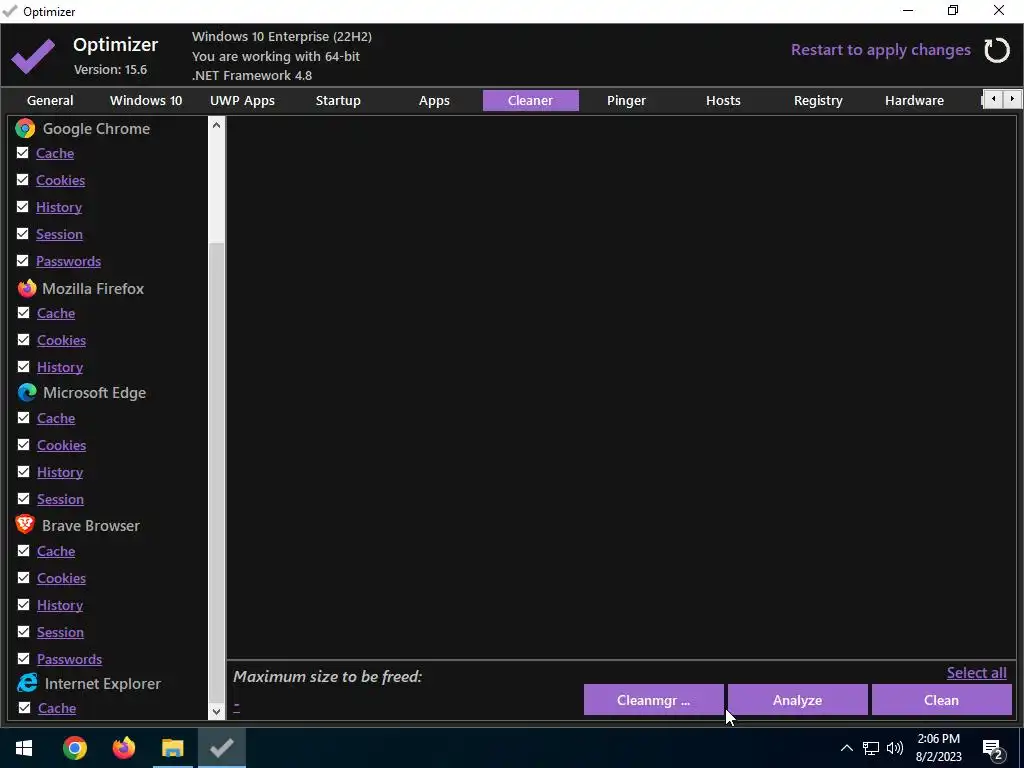The height and width of the screenshot is (768, 1024).
Task: Click Google Chrome Session link
Action: pyautogui.click(x=59, y=234)
